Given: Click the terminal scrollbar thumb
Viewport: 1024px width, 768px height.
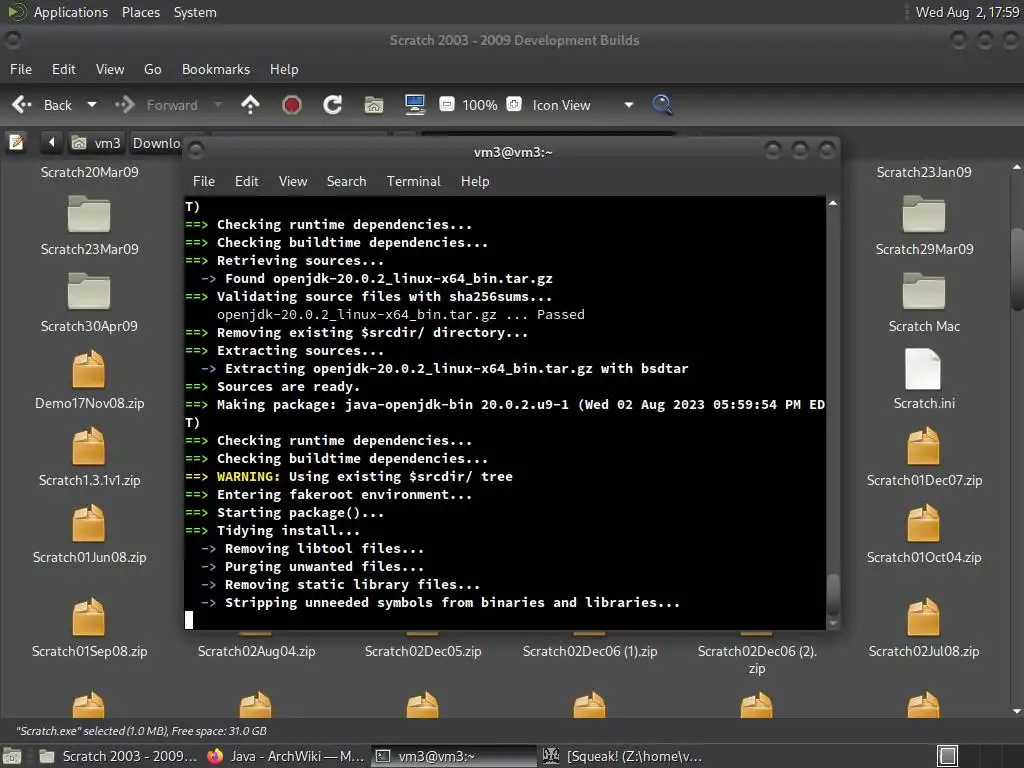Looking at the screenshot, I should pyautogui.click(x=833, y=595).
